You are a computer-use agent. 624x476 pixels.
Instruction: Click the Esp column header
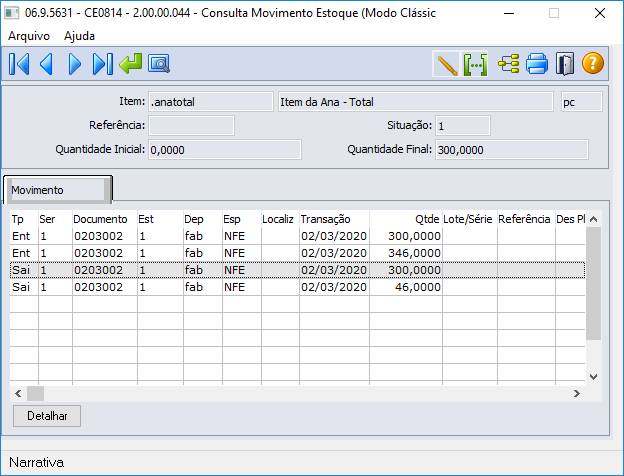coord(242,219)
